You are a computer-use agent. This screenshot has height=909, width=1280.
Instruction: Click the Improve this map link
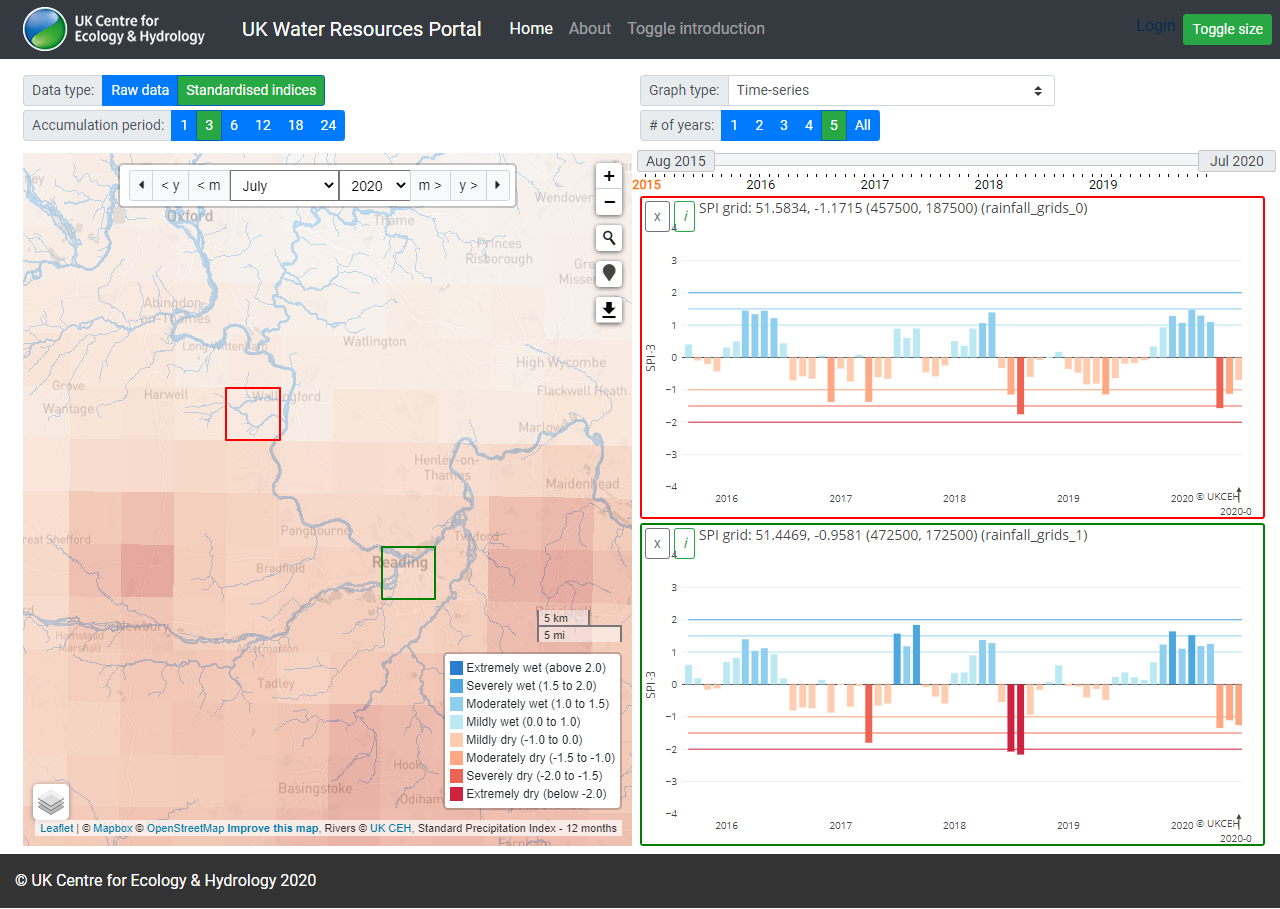[x=272, y=828]
